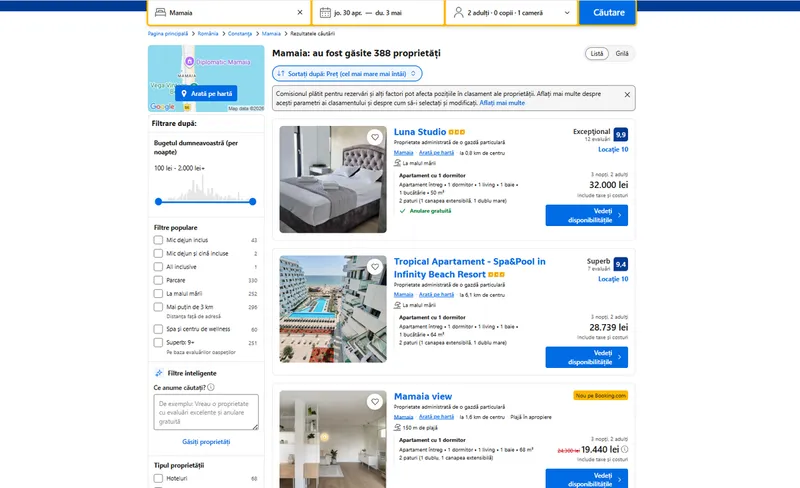Image resolution: width=800 pixels, height=488 pixels.
Task: Tick 'Spa și centru de wellness' checkbox
Action: point(158,329)
